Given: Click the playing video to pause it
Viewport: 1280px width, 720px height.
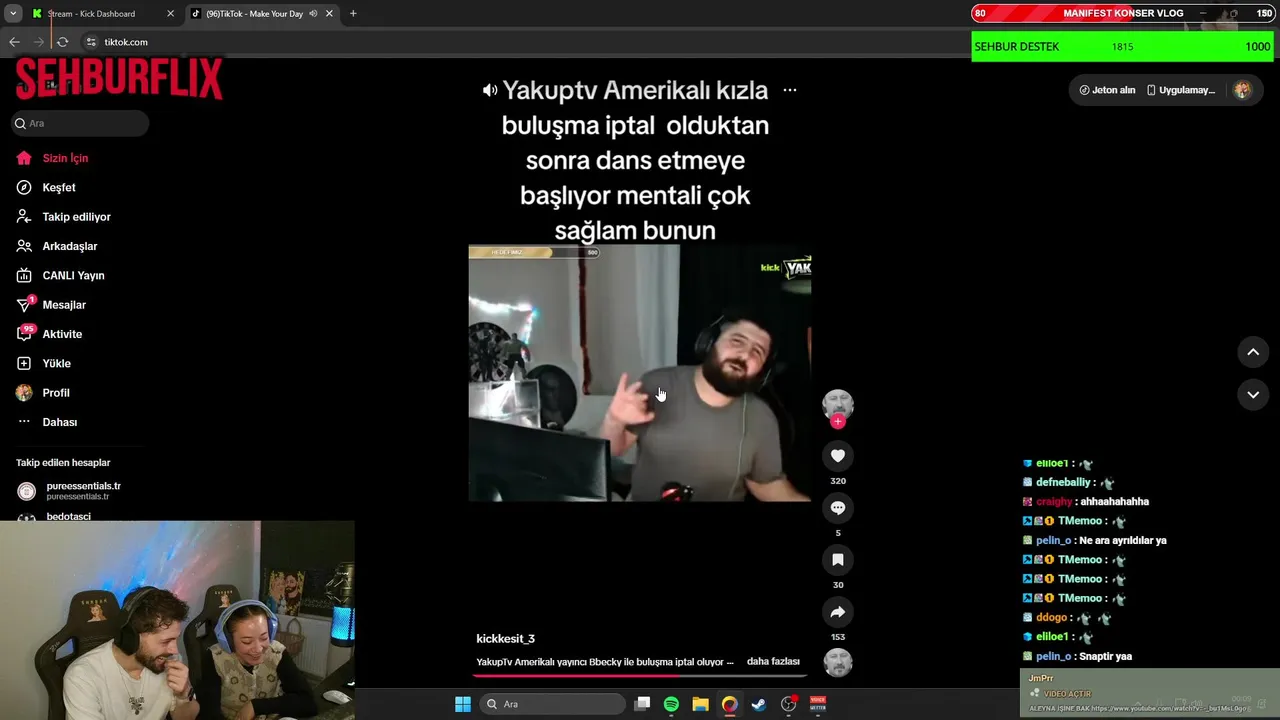Looking at the screenshot, I should click(x=640, y=373).
